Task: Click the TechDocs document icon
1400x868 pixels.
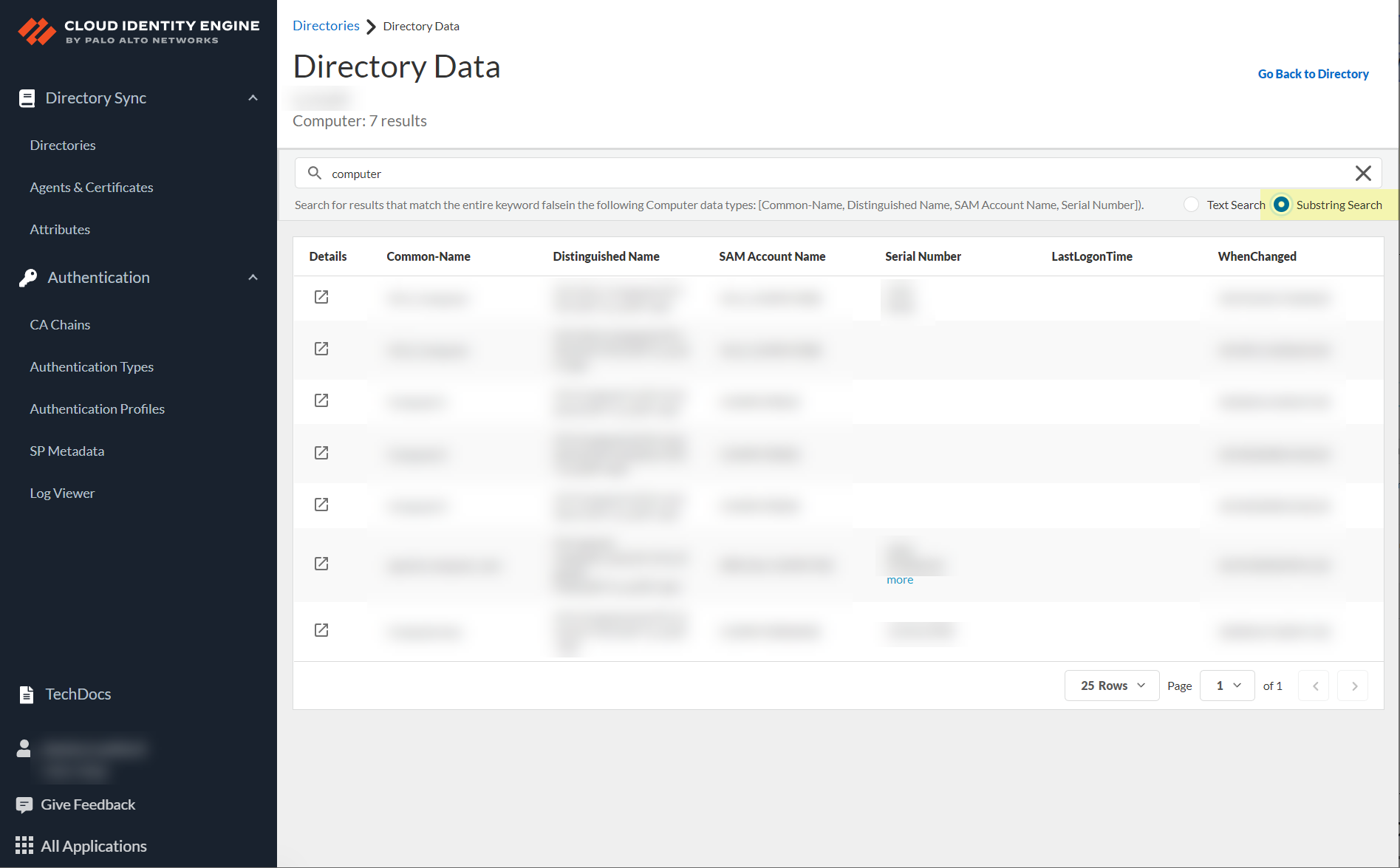Action: coord(27,694)
